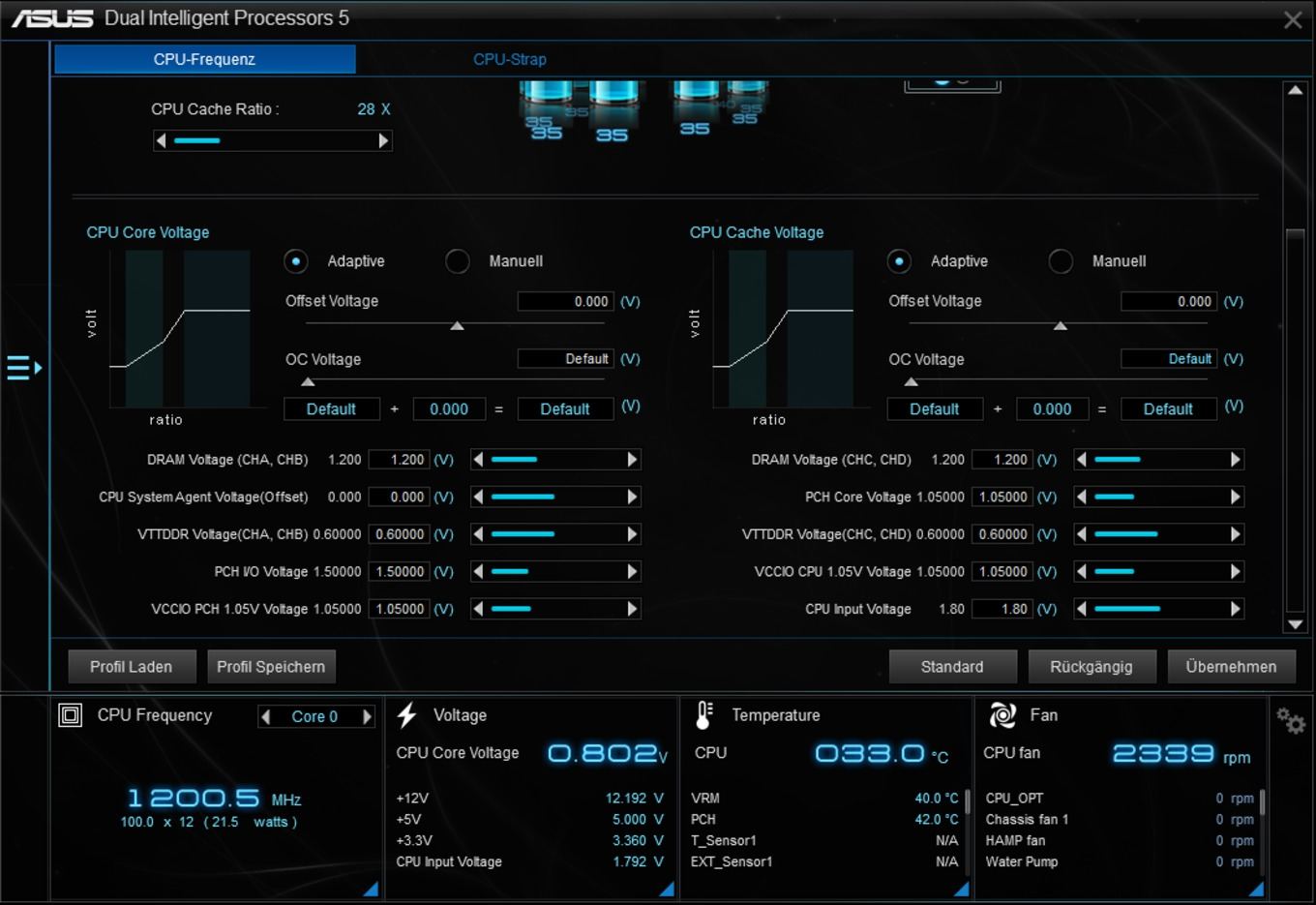This screenshot has height=905, width=1316.
Task: Increase DRAM Voltage (CHC, CHD) right arrow
Action: pos(1235,460)
